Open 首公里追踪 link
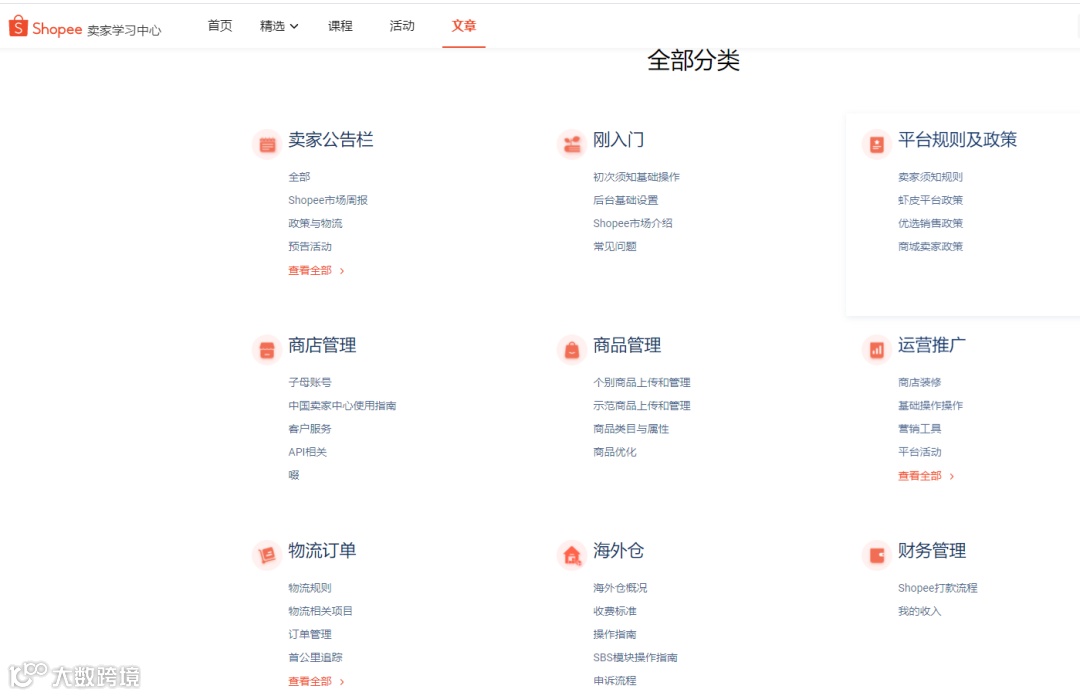 click(315, 657)
